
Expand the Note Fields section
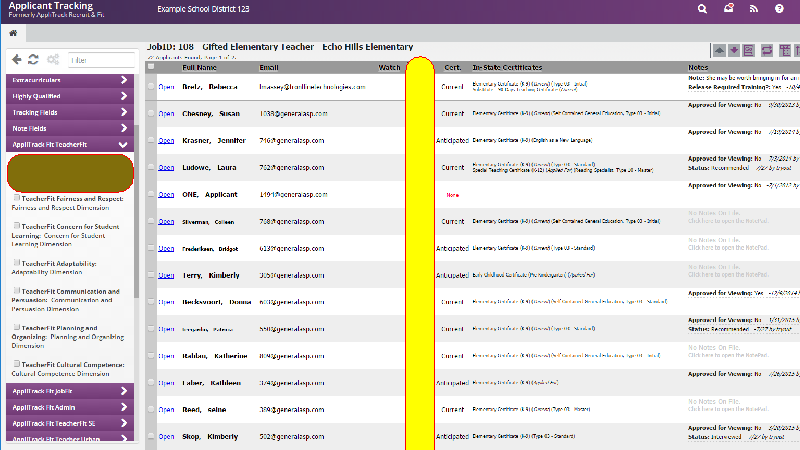70,129
